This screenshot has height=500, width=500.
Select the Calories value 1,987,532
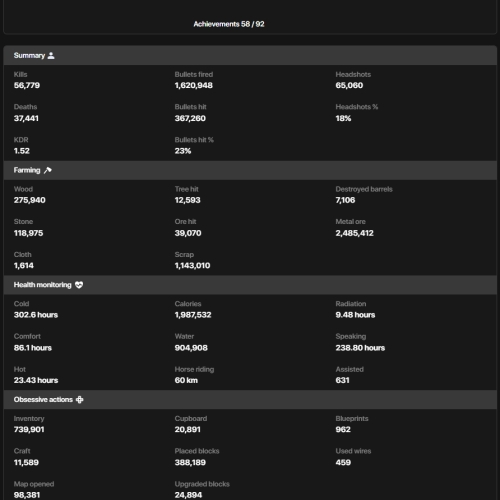pos(193,315)
